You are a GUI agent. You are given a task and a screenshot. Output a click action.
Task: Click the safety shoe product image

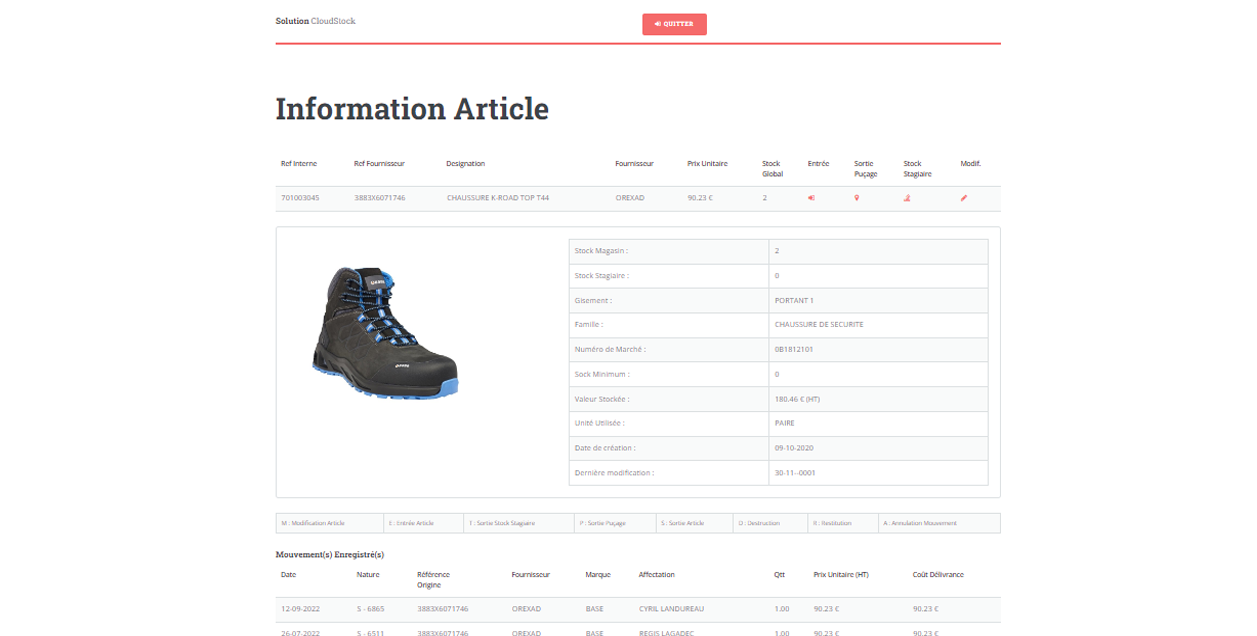[385, 333]
